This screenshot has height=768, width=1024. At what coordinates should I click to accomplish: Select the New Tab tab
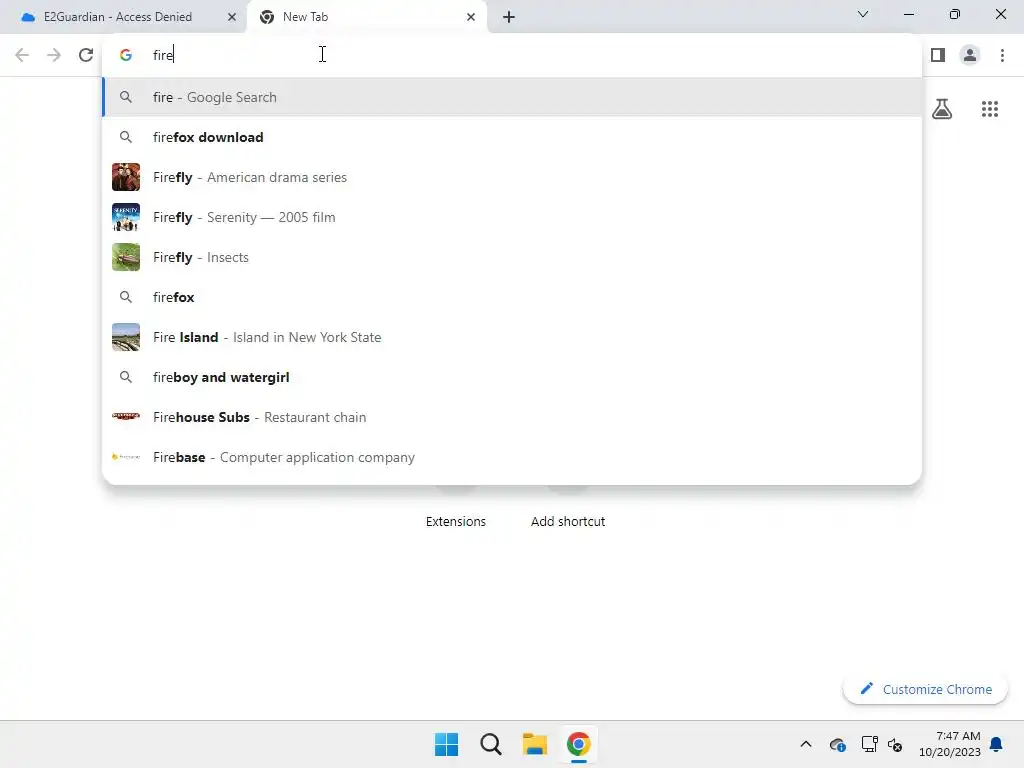tap(366, 17)
